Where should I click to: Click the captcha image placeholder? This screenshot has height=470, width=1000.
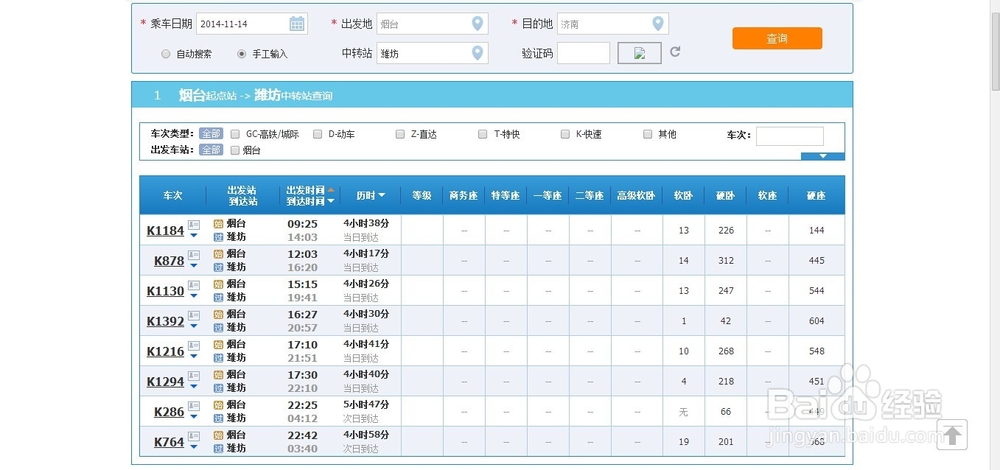click(x=639, y=53)
